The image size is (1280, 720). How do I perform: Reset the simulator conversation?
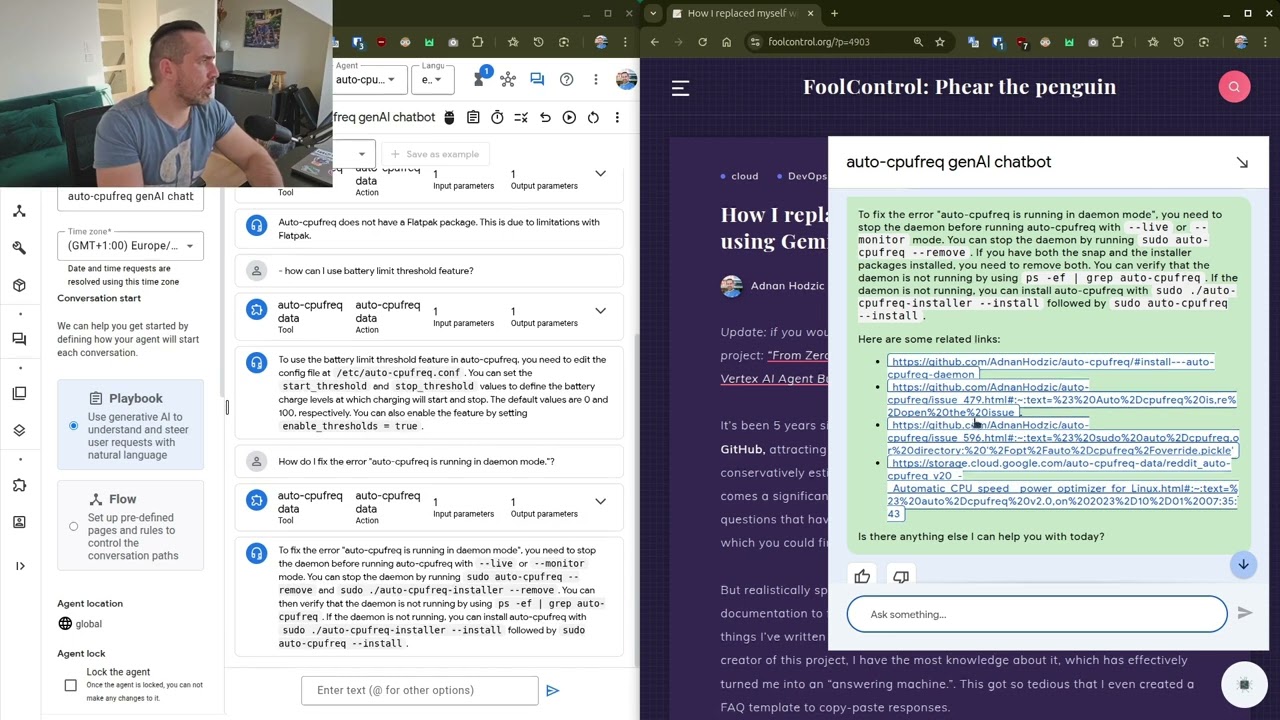593,117
